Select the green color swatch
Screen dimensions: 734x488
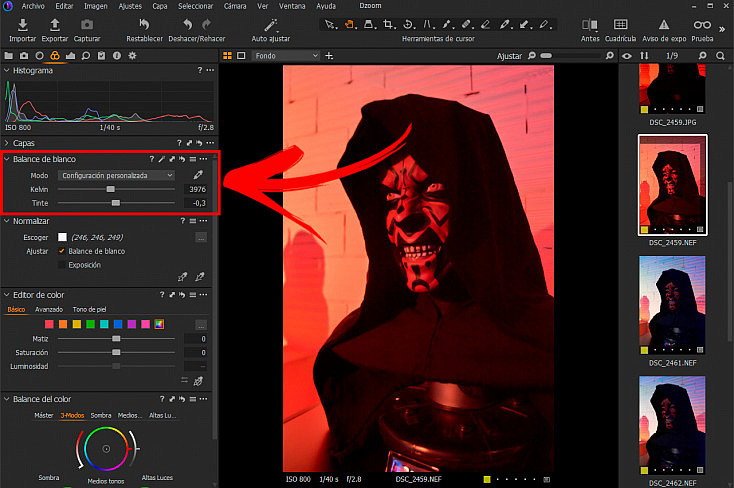coord(90,324)
